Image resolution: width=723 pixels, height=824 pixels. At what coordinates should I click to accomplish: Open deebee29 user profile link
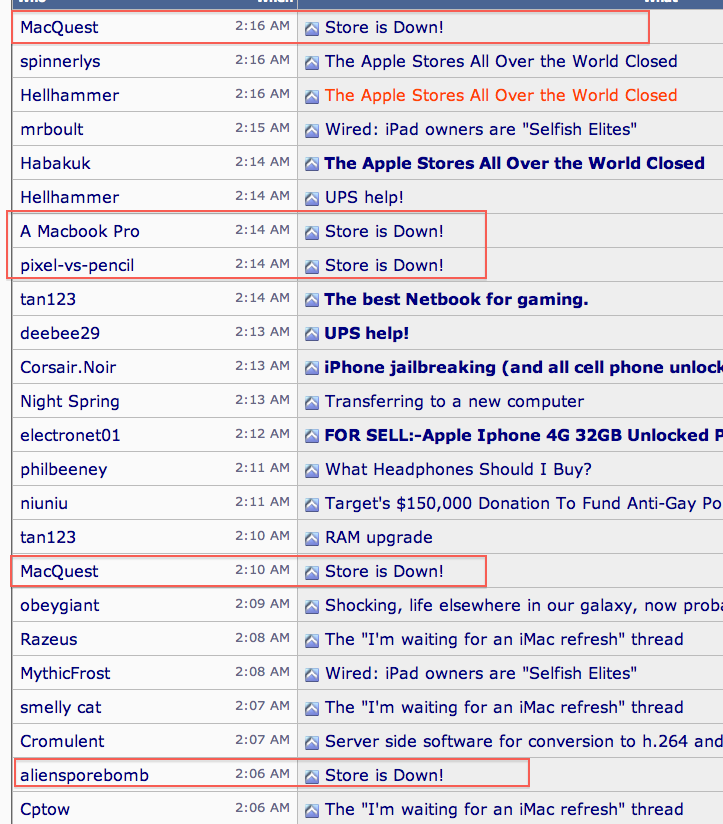tap(60, 333)
